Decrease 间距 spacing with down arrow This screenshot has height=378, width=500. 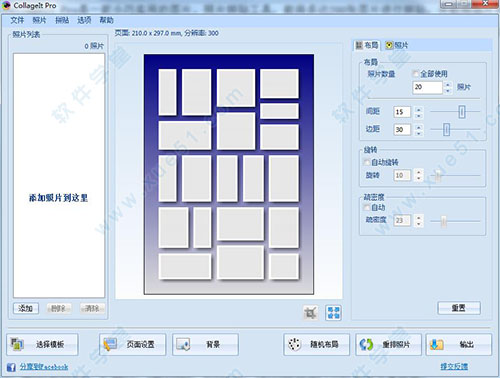pyautogui.click(x=419, y=115)
